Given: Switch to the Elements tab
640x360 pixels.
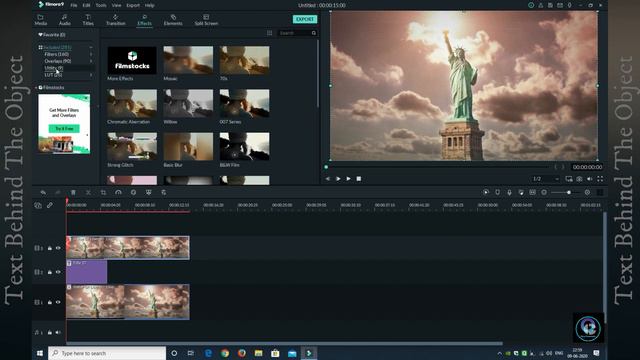Looking at the screenshot, I should coord(173,20).
